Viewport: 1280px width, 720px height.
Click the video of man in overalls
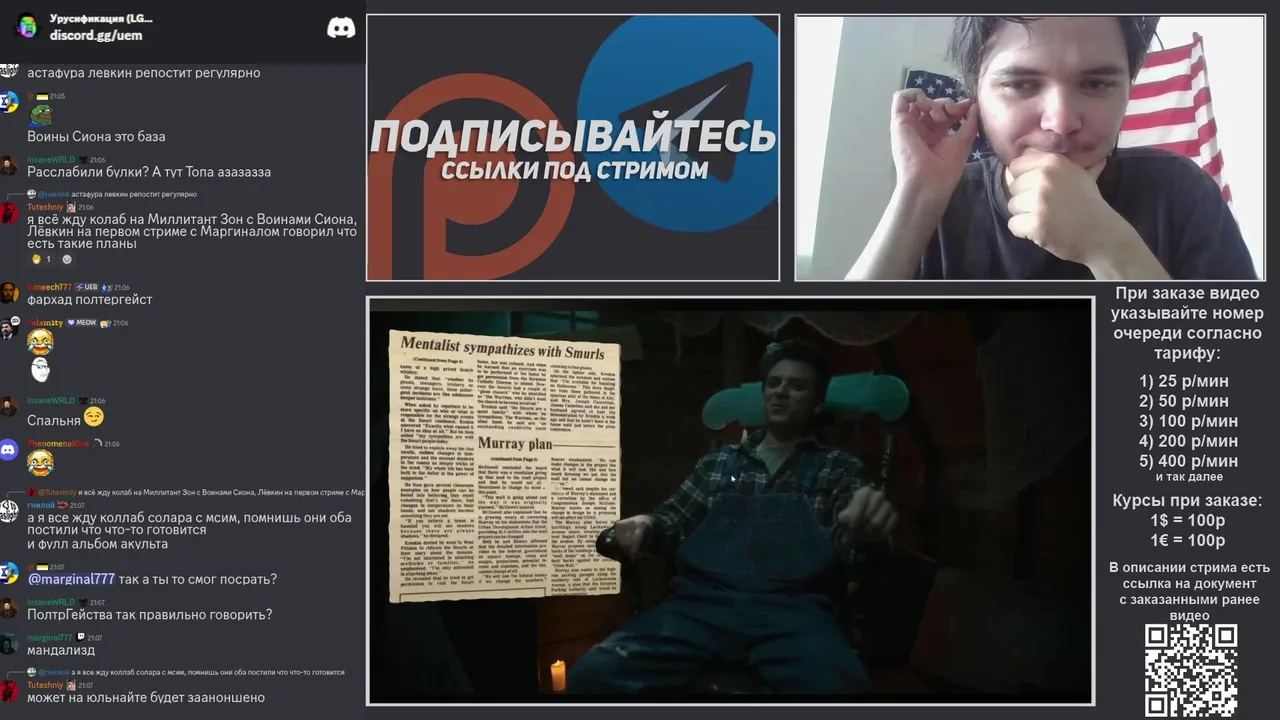click(730, 501)
